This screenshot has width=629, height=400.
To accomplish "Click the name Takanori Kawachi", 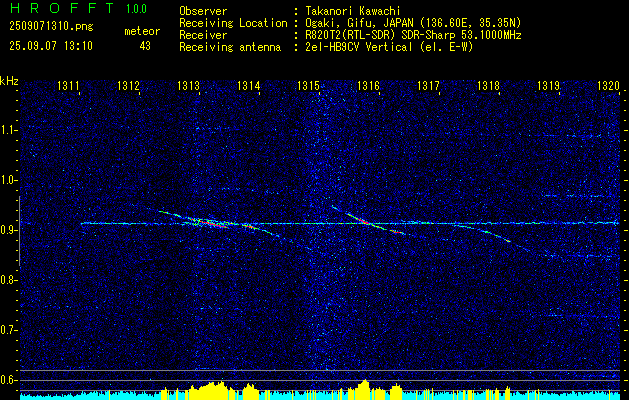I will point(353,11).
